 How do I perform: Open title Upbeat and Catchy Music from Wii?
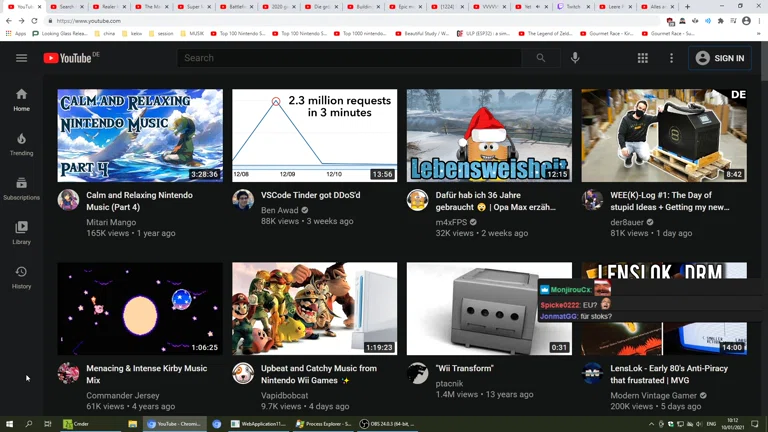click(319, 374)
